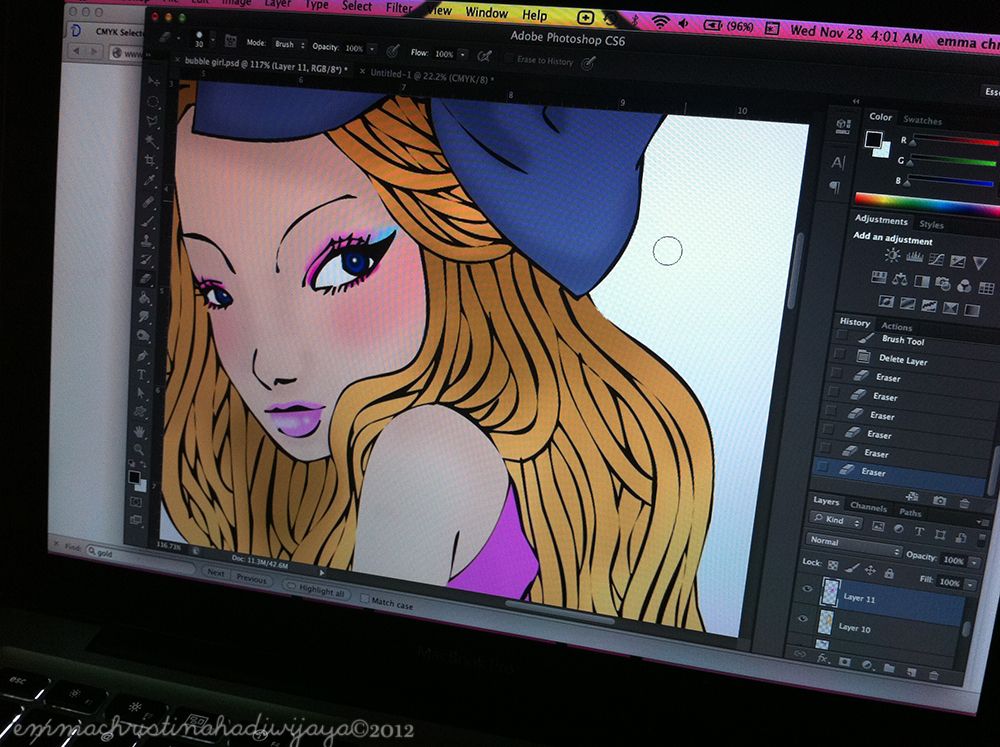This screenshot has width=1000, height=747.
Task: Toggle airbrush mode next to Flow
Action: 485,57
